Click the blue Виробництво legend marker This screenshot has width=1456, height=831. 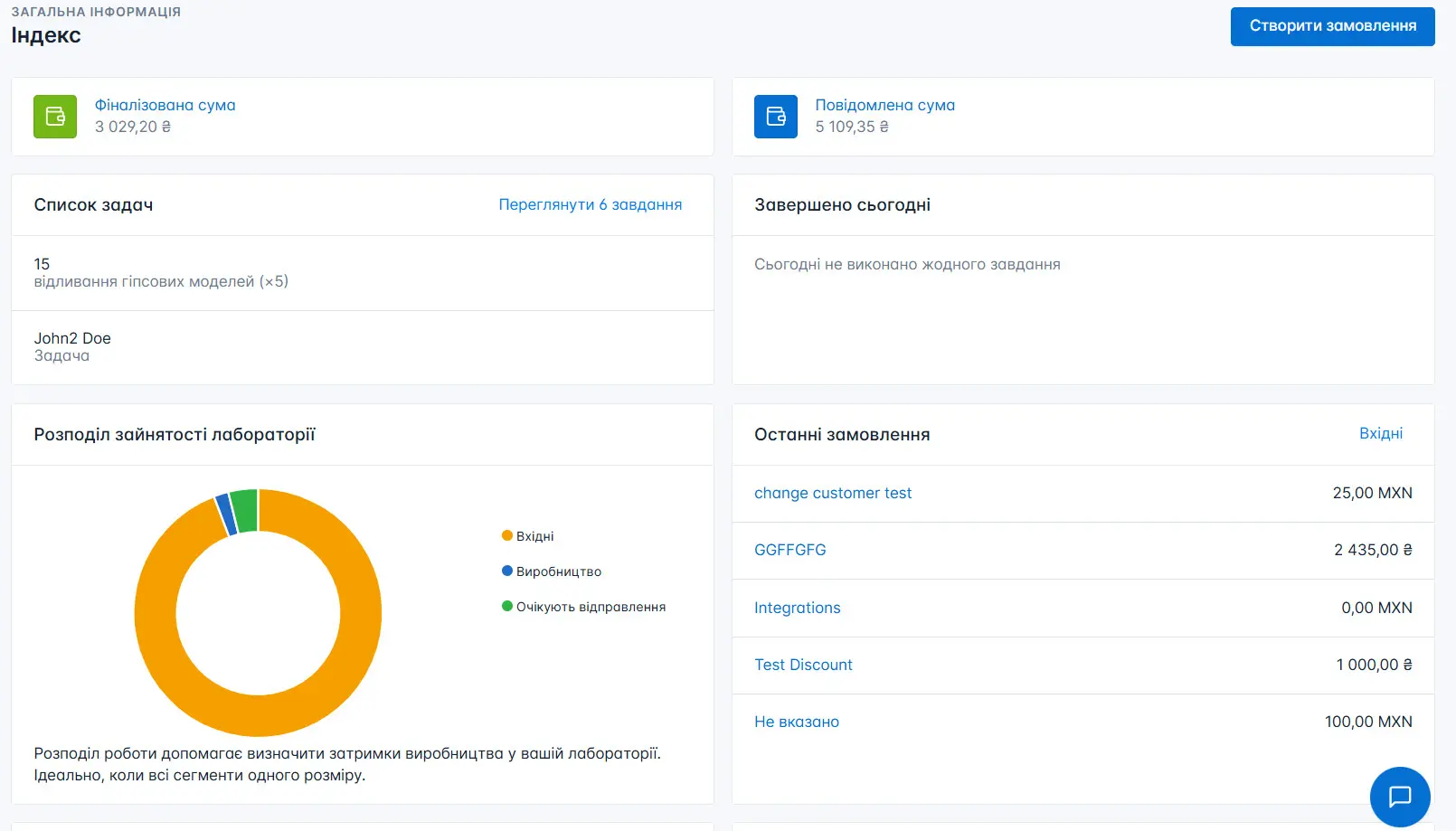(x=506, y=571)
